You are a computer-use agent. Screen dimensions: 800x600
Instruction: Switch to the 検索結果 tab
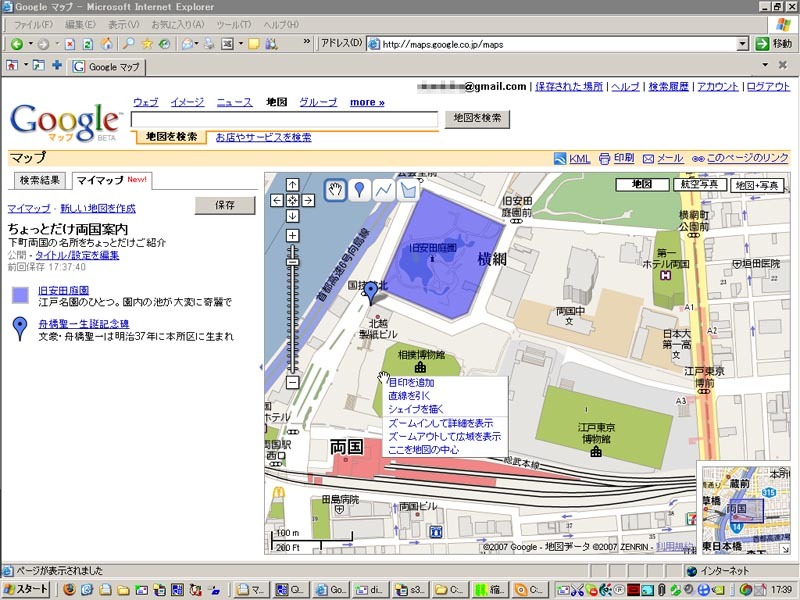pos(39,180)
